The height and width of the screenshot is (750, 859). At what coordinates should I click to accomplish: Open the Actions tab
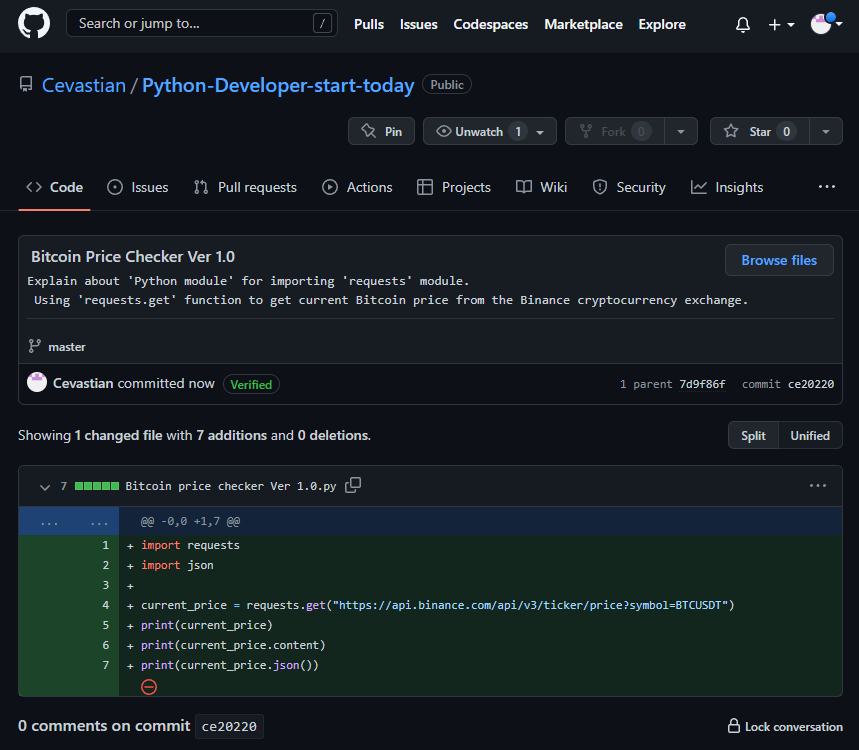click(x=357, y=187)
